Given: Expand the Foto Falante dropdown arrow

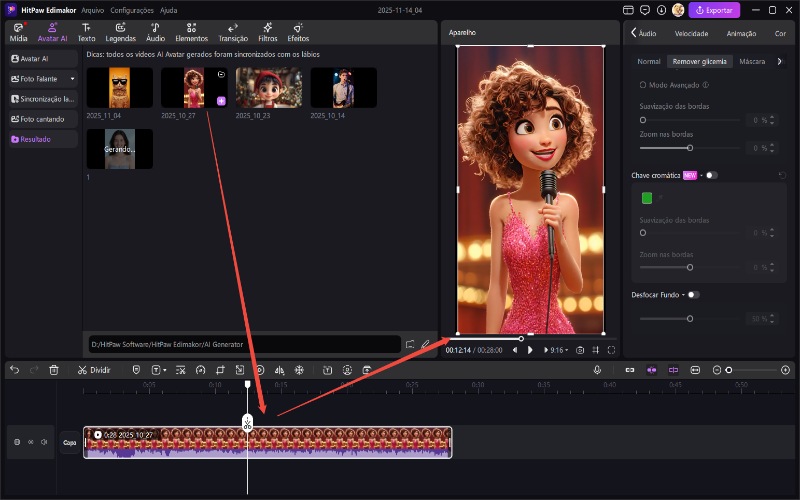Looking at the screenshot, I should click(x=72, y=79).
